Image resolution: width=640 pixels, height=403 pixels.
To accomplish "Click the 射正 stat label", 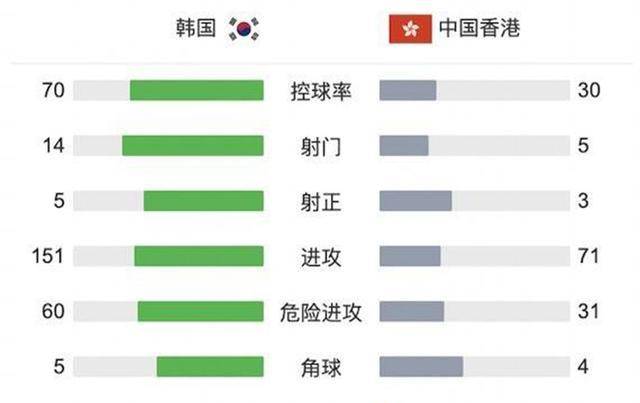I will coord(321,202).
